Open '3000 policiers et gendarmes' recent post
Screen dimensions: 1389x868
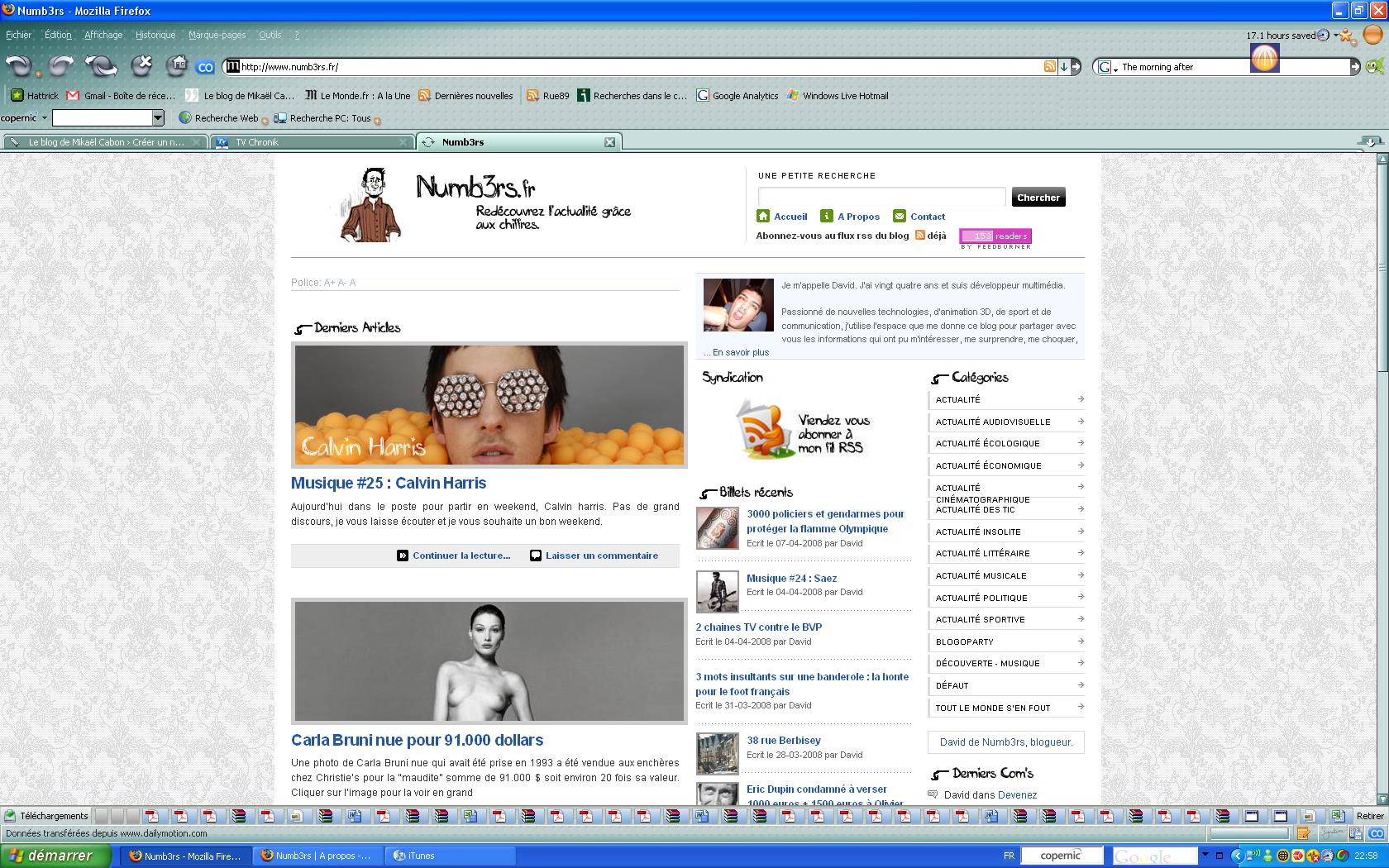[x=825, y=522]
